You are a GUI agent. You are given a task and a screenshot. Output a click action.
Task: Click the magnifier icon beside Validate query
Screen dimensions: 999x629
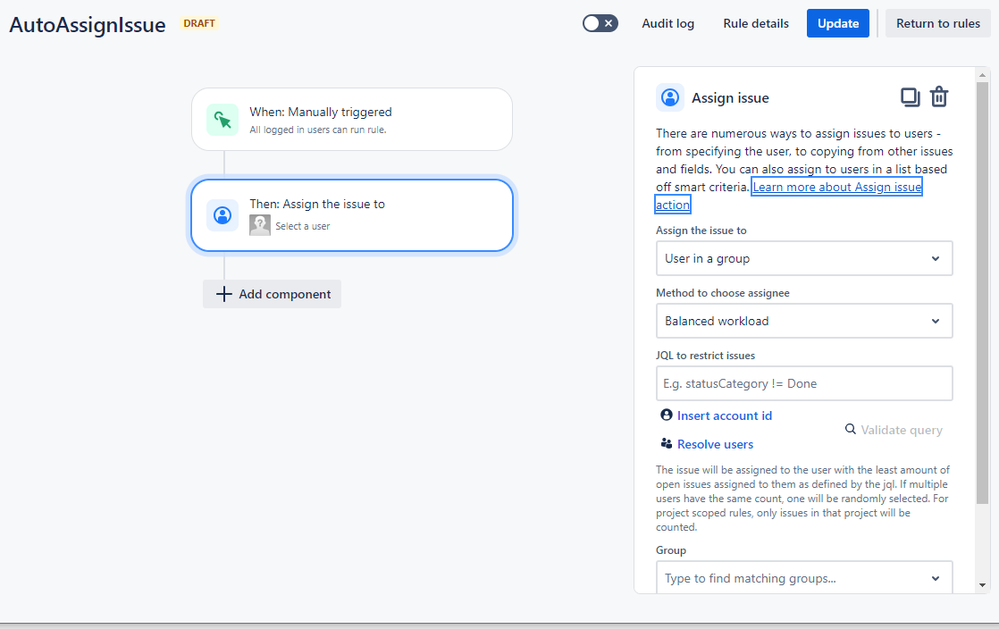851,429
